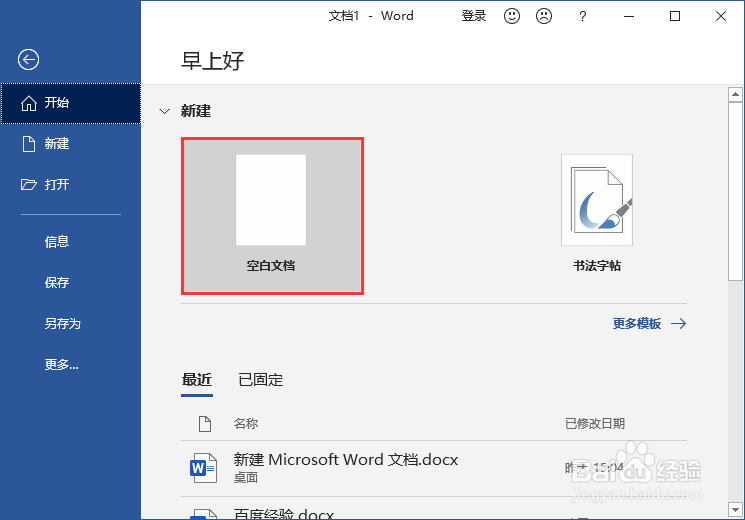The height and width of the screenshot is (520, 745).
Task: Open the 百度经验.docx recent file
Action: (434, 509)
